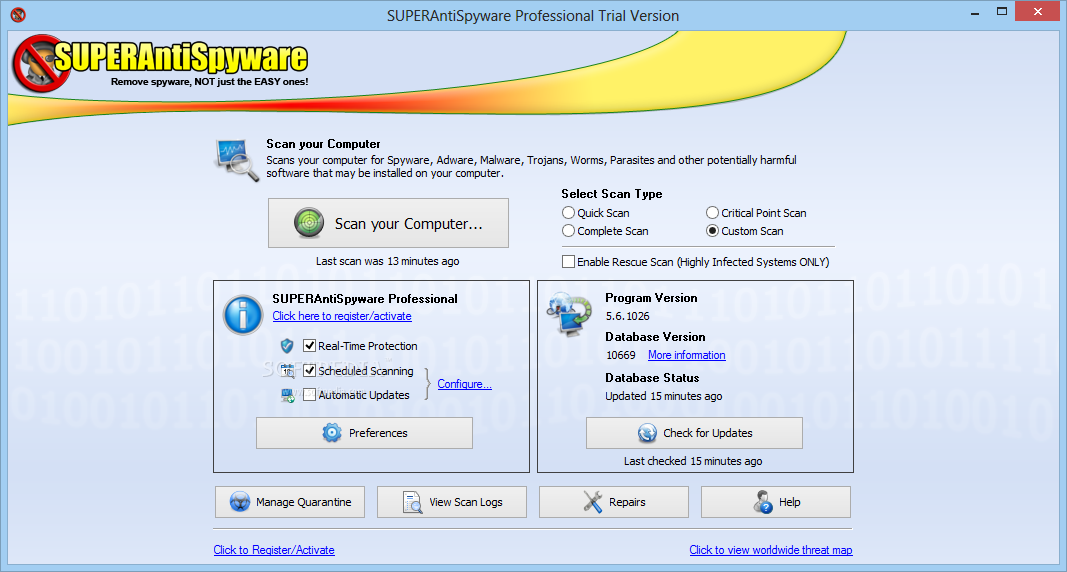Image resolution: width=1067 pixels, height=572 pixels.
Task: Click 'Last scan was 13 minutes ago' text
Action: [x=387, y=261]
